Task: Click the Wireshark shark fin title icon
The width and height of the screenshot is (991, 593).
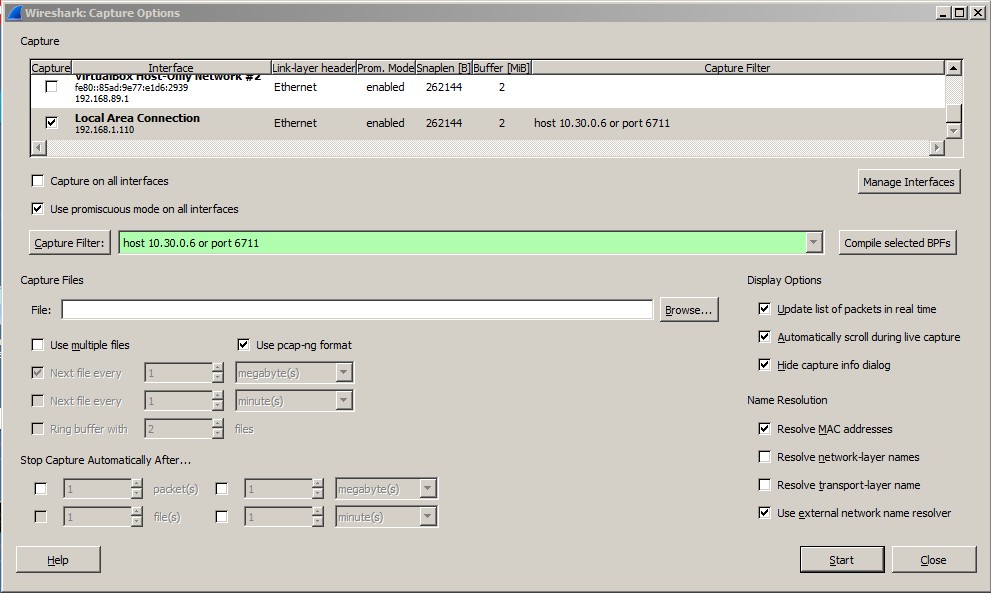Action: (14, 13)
